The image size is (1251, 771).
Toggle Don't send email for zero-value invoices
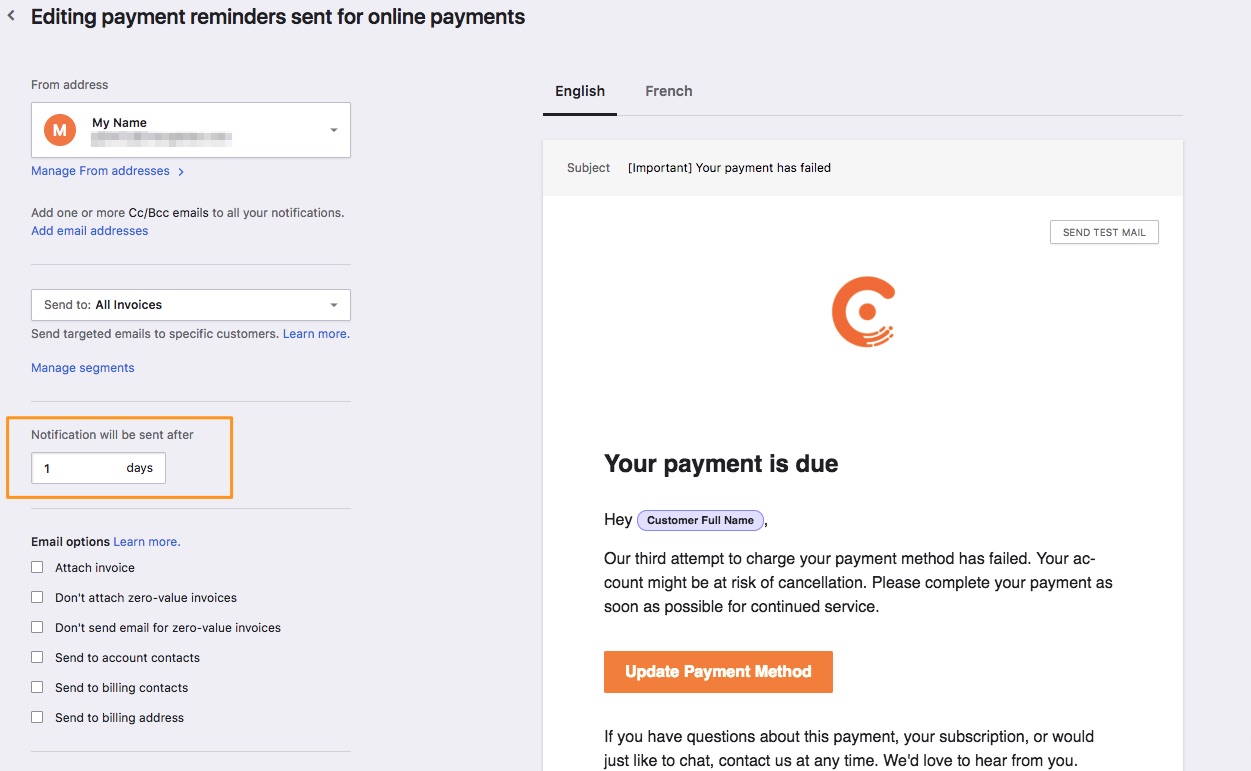tap(37, 627)
